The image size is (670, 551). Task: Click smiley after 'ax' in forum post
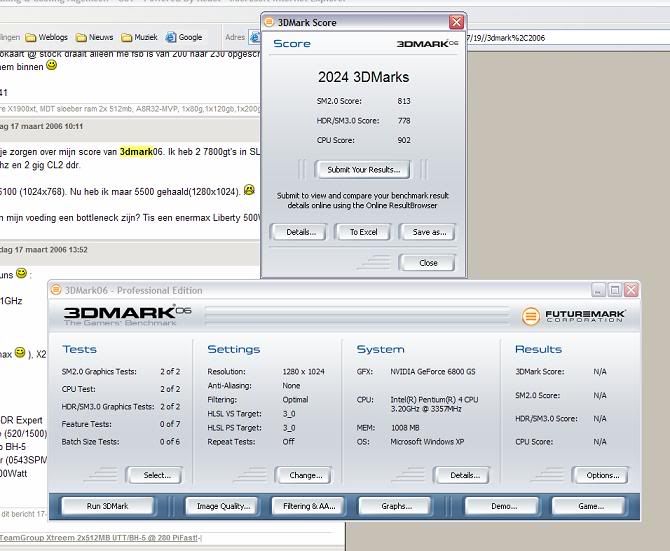click(x=20, y=352)
